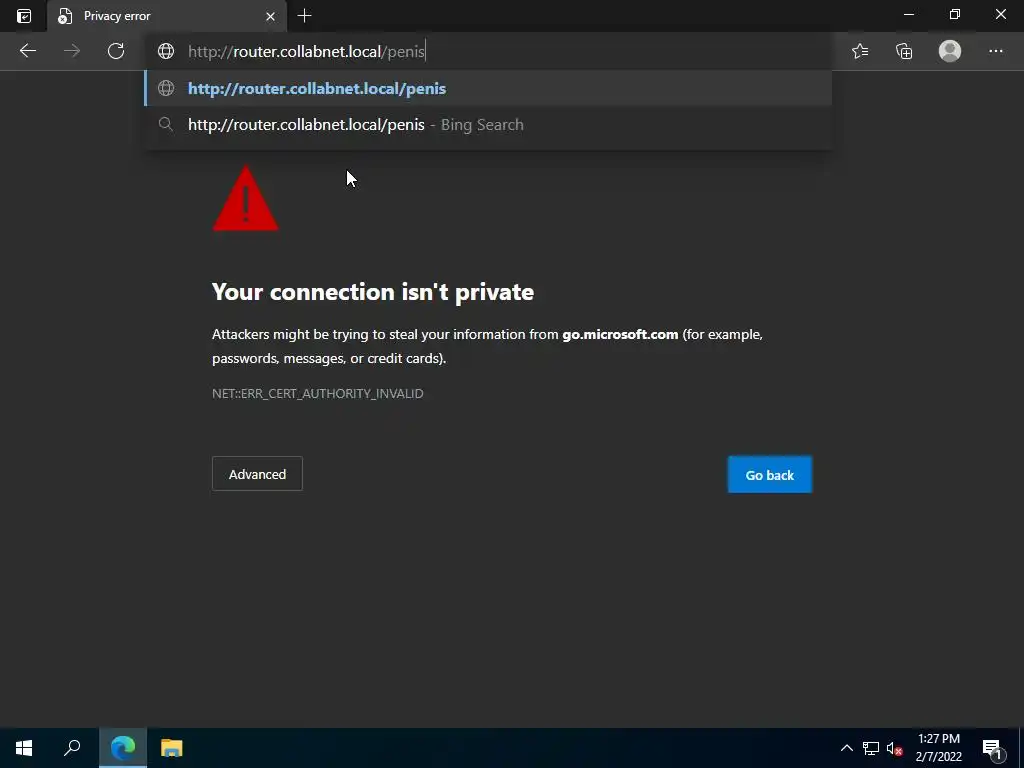Select the Privacy error tab
1024x768 pixels.
tap(167, 16)
